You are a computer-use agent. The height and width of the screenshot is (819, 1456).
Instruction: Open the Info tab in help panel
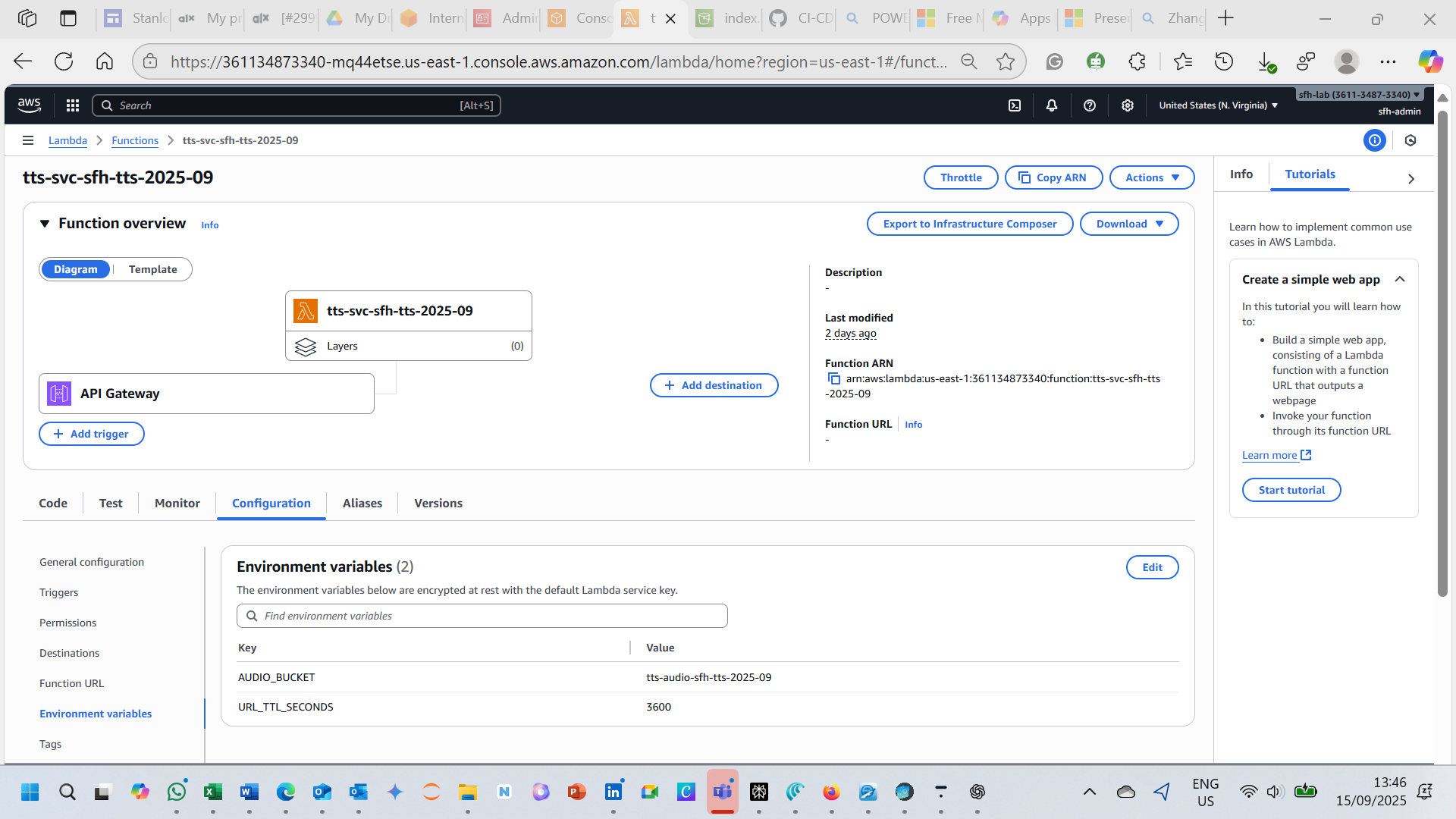click(x=1241, y=174)
